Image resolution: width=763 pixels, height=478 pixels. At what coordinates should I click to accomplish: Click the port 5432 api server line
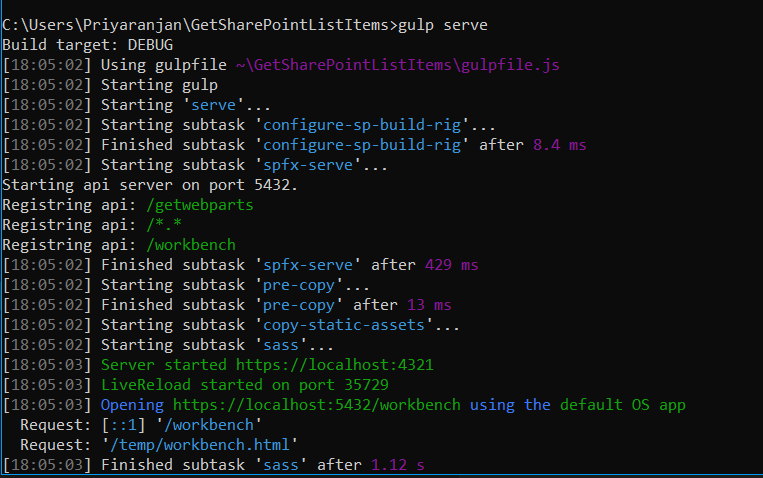[x=150, y=185]
